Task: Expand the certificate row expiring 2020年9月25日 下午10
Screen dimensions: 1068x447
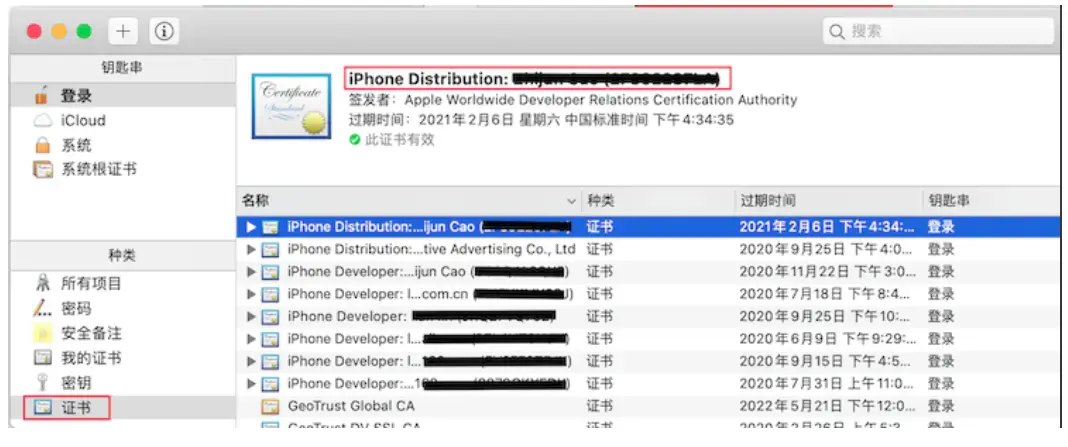Action: tap(251, 317)
